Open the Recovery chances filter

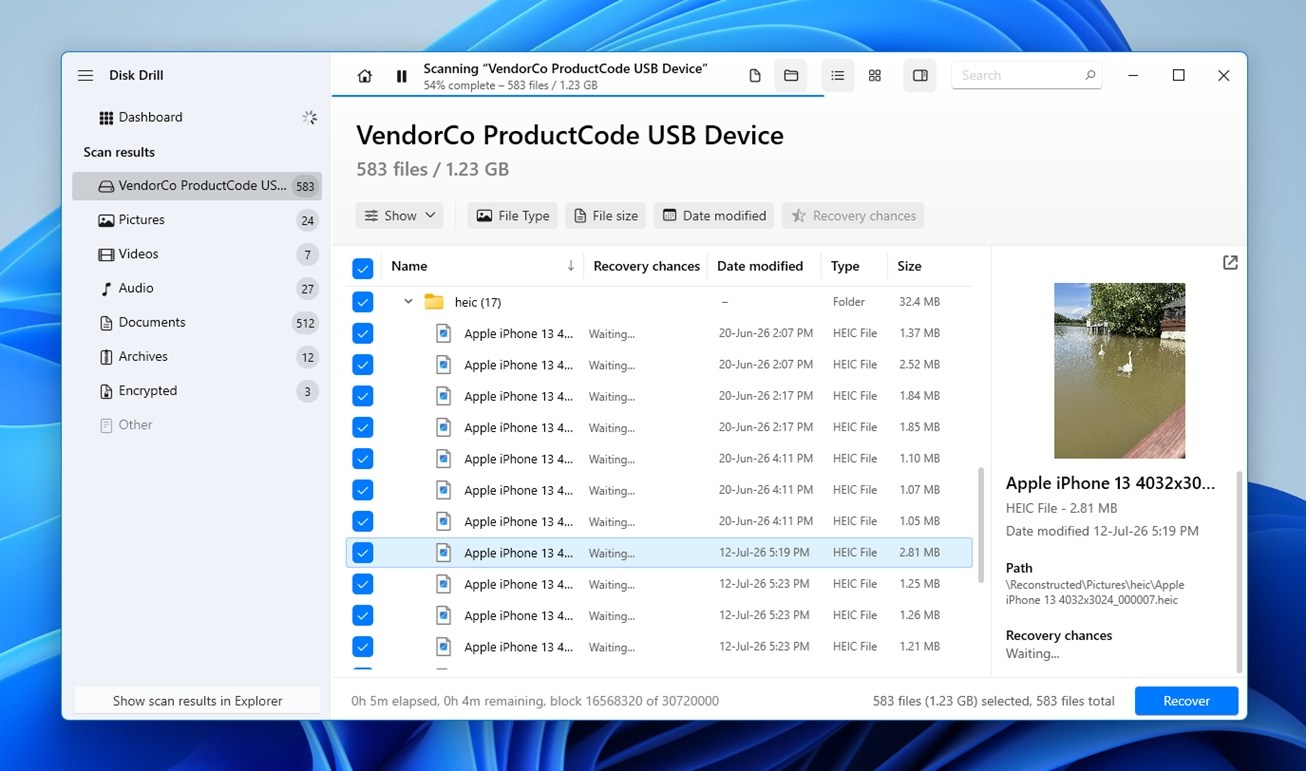(x=853, y=216)
